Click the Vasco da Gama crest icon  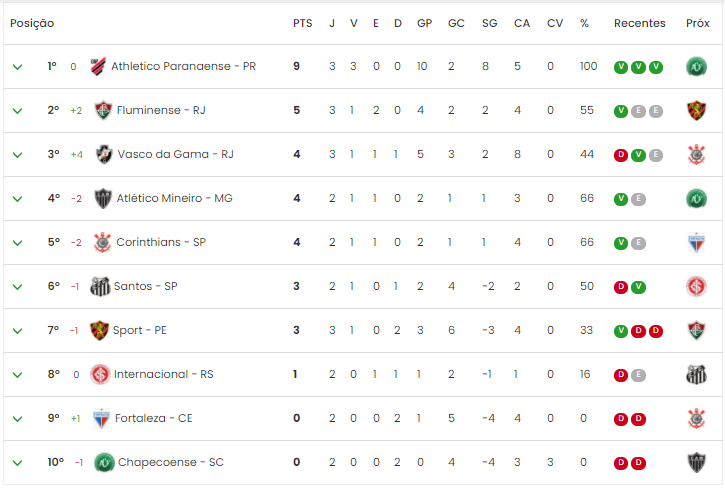tap(104, 154)
